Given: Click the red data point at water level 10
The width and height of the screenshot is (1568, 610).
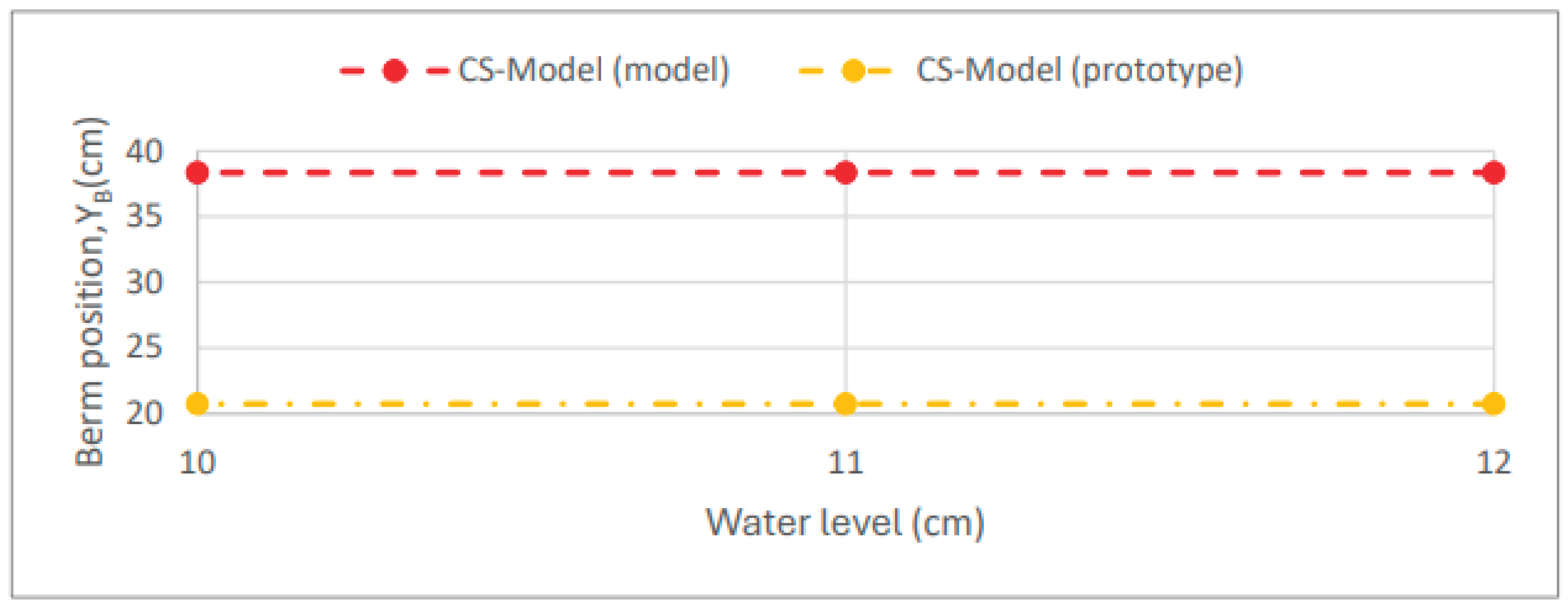Looking at the screenshot, I should point(197,173).
